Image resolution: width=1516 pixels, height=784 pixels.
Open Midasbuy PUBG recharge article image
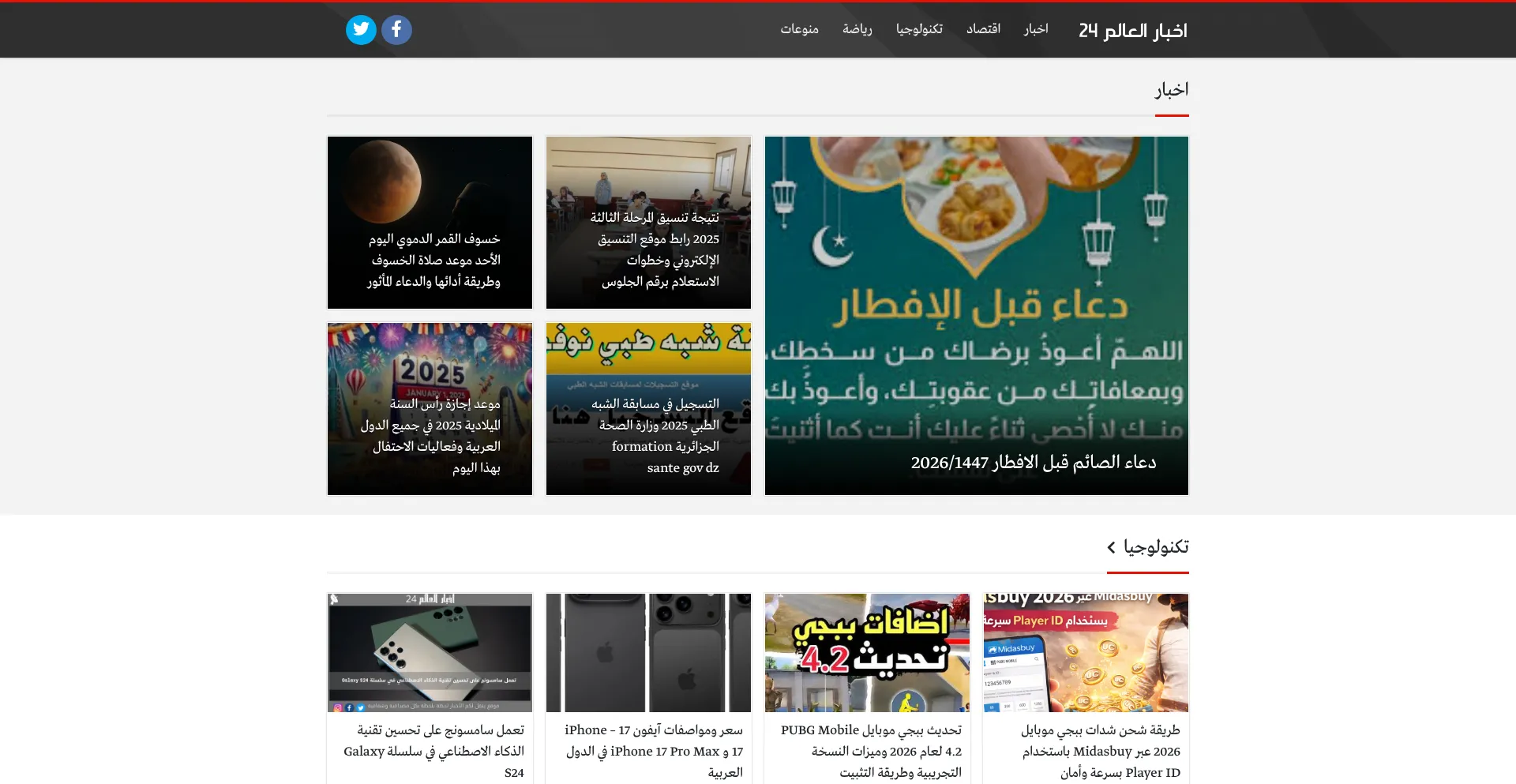1086,653
